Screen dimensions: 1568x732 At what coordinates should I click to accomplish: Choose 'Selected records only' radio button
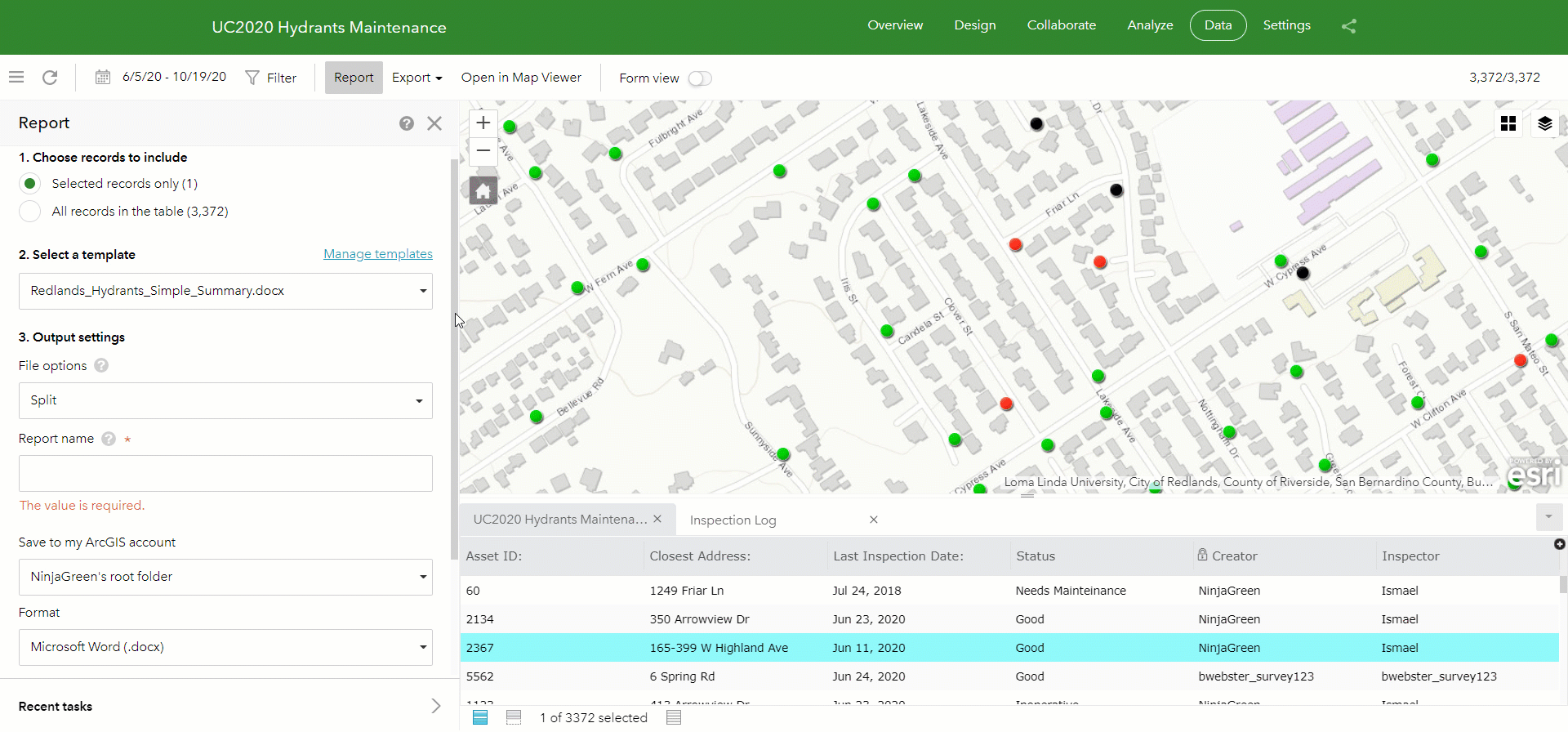30,184
